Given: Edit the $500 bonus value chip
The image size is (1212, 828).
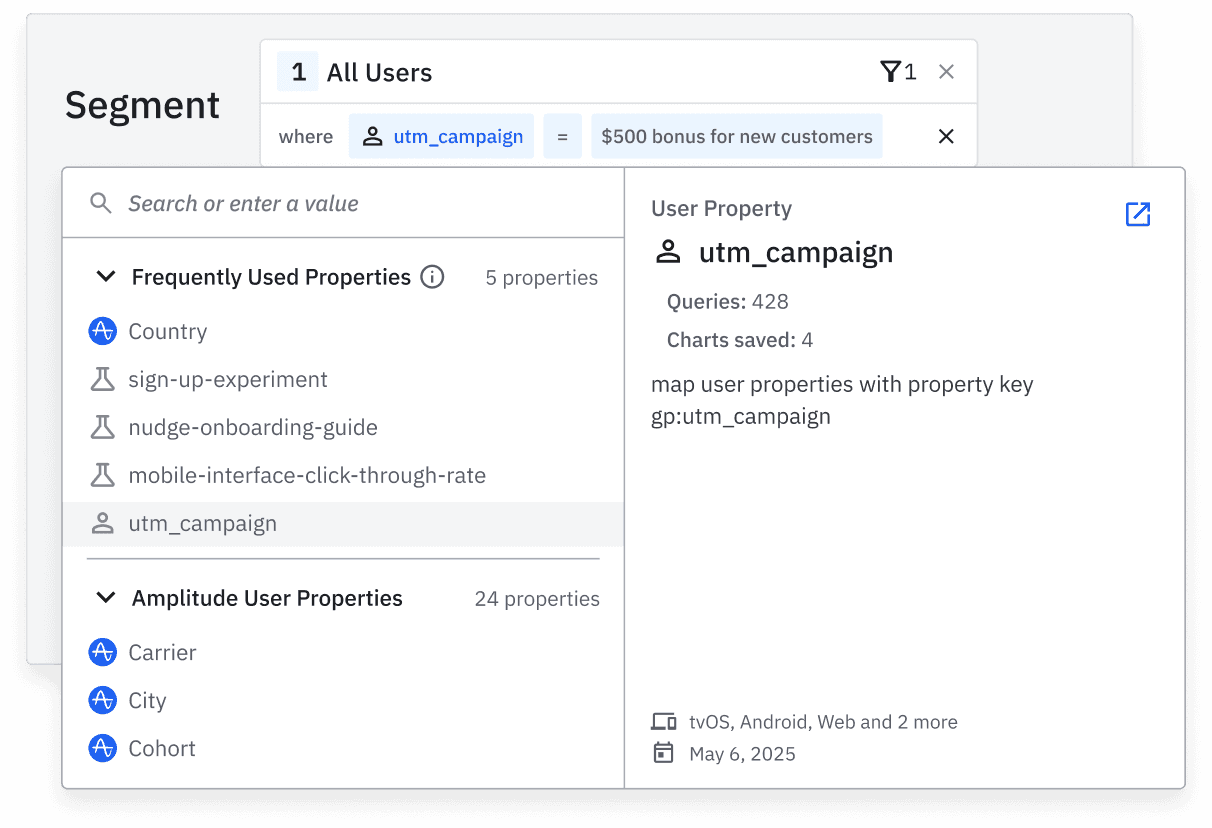Looking at the screenshot, I should point(737,136).
